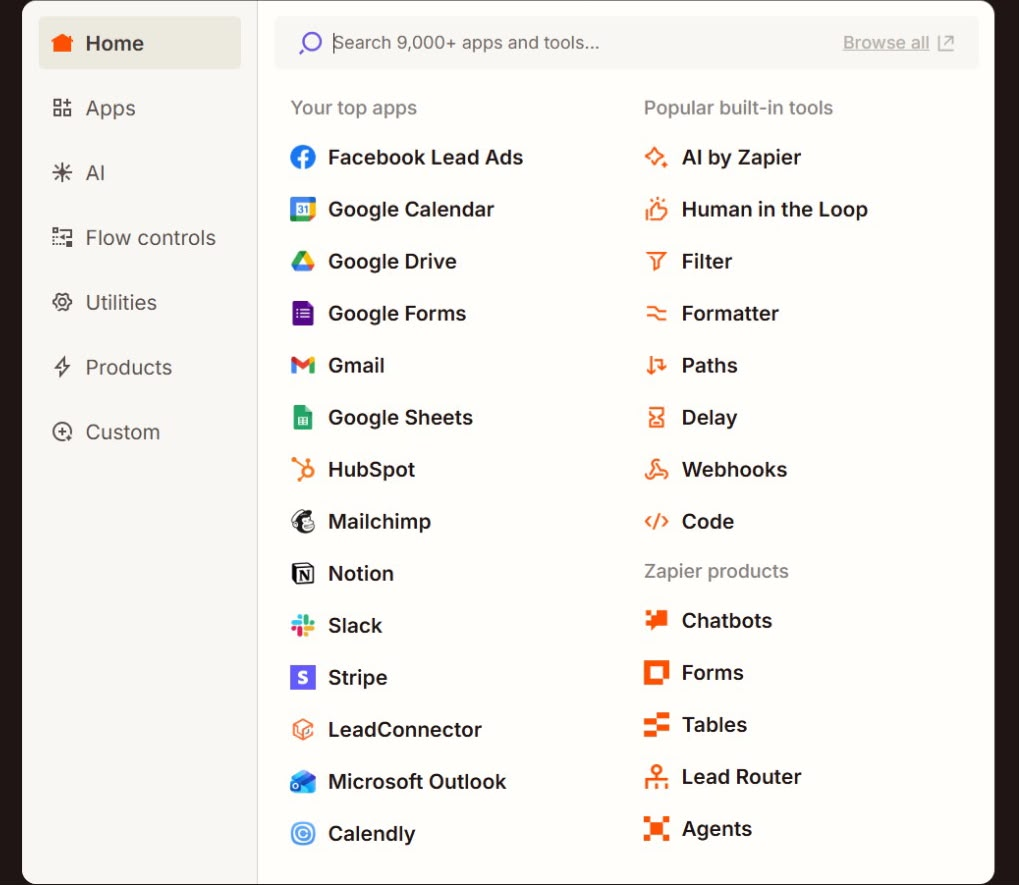The height and width of the screenshot is (885, 1019).
Task: Select the Google Drive label
Action: [392, 261]
